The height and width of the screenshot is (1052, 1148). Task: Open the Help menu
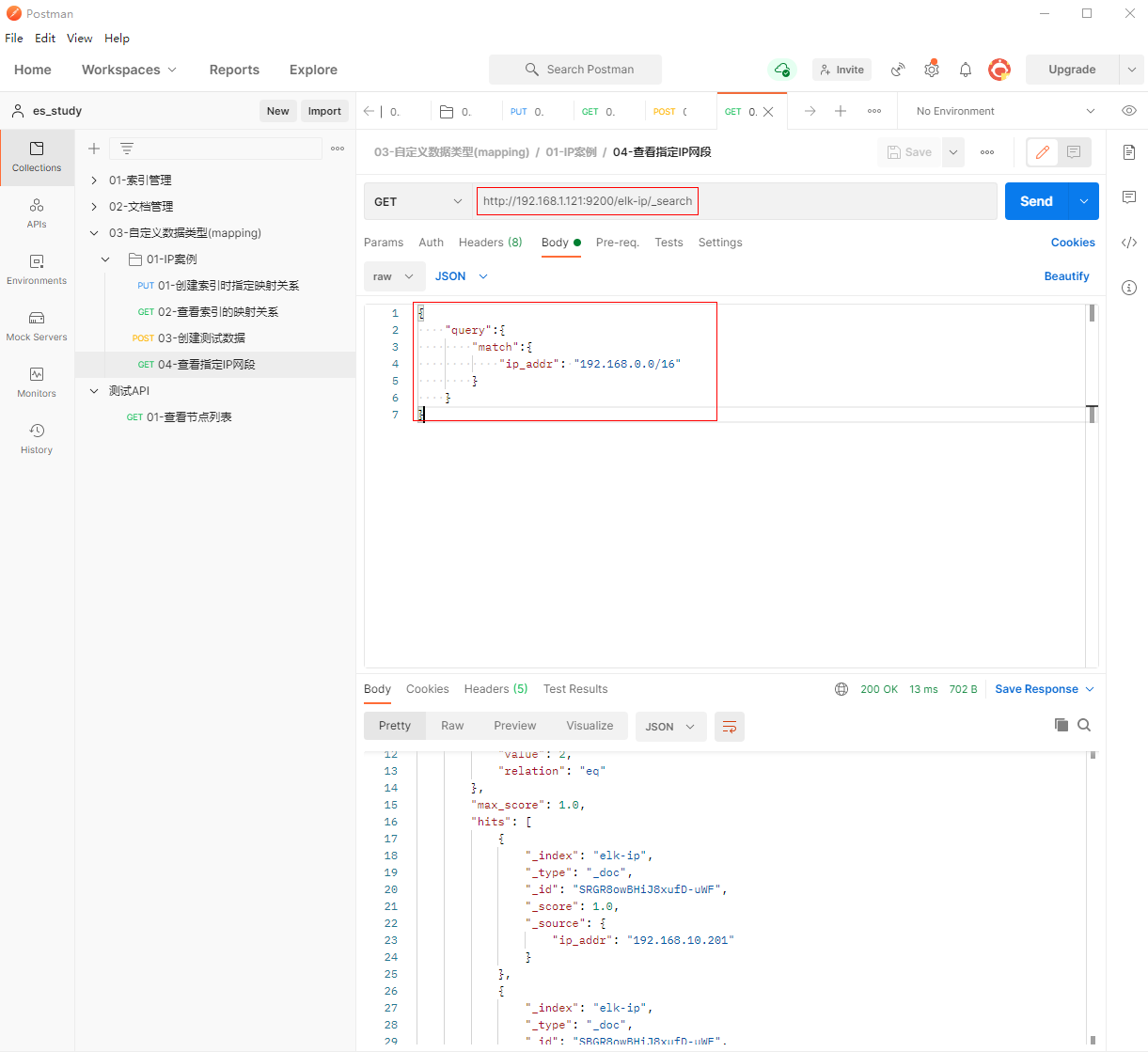pos(117,39)
